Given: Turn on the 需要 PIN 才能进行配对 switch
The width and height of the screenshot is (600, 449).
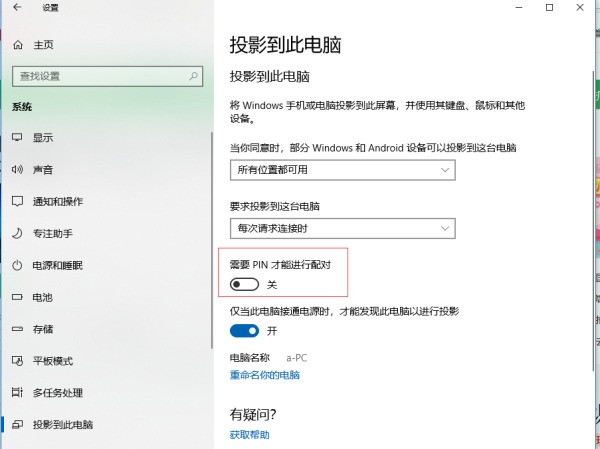Looking at the screenshot, I should click(244, 284).
